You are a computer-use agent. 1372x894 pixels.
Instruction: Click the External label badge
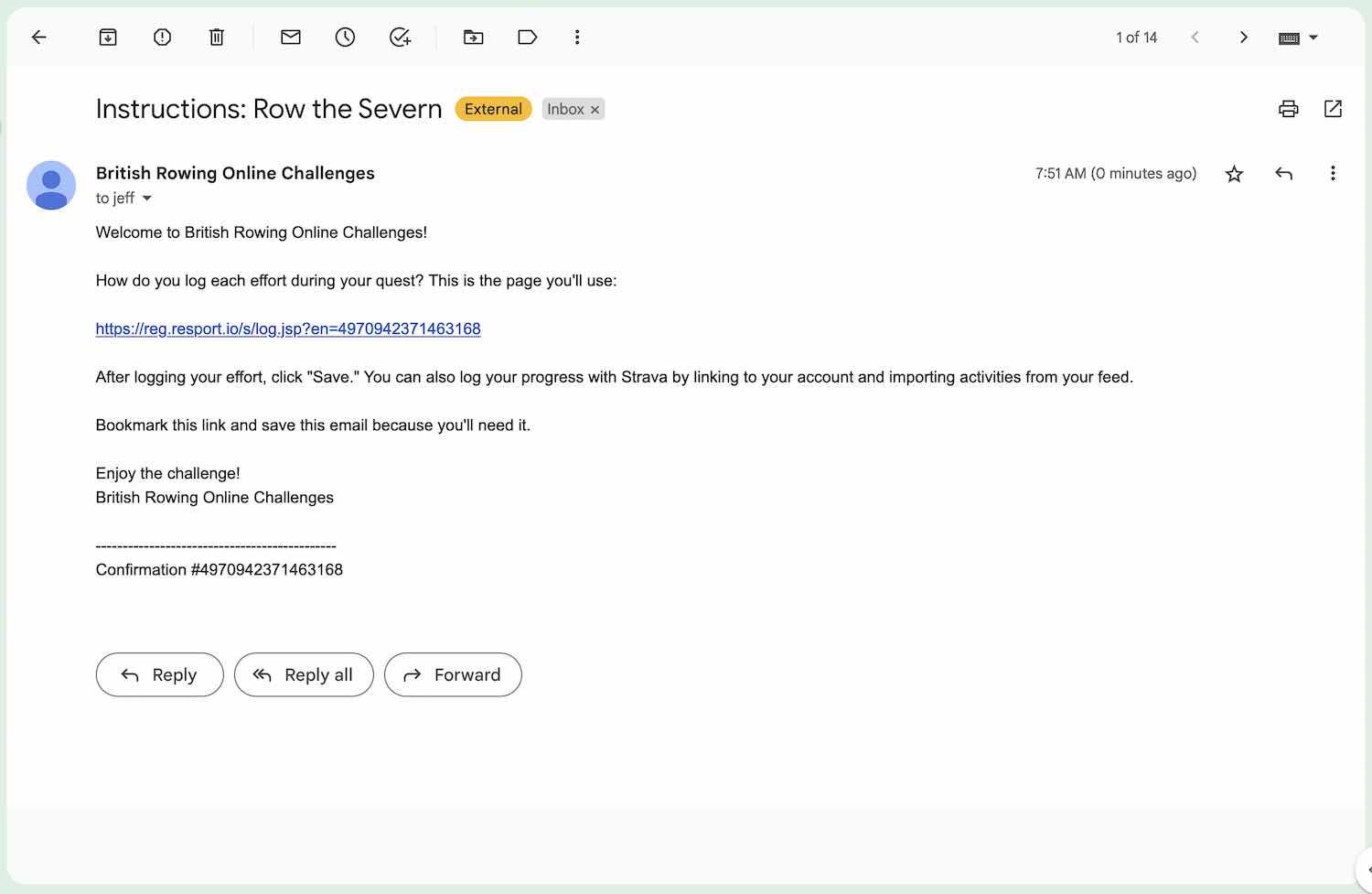pyautogui.click(x=493, y=109)
